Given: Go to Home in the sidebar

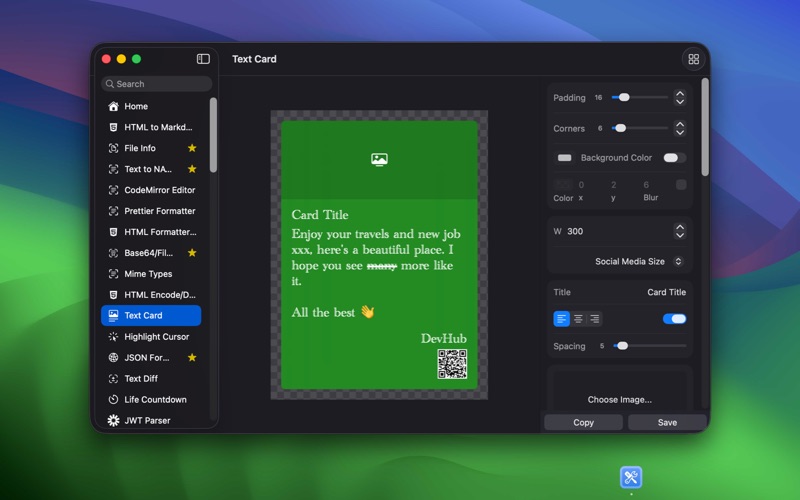Looking at the screenshot, I should (136, 106).
